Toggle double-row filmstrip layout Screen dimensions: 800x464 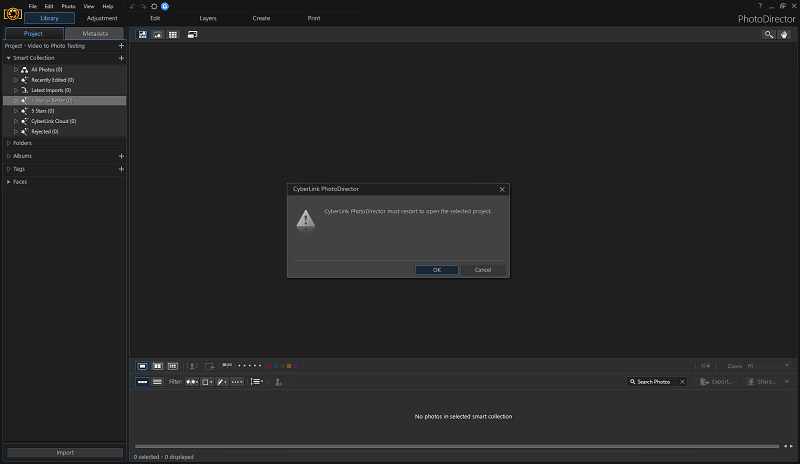coord(157,382)
